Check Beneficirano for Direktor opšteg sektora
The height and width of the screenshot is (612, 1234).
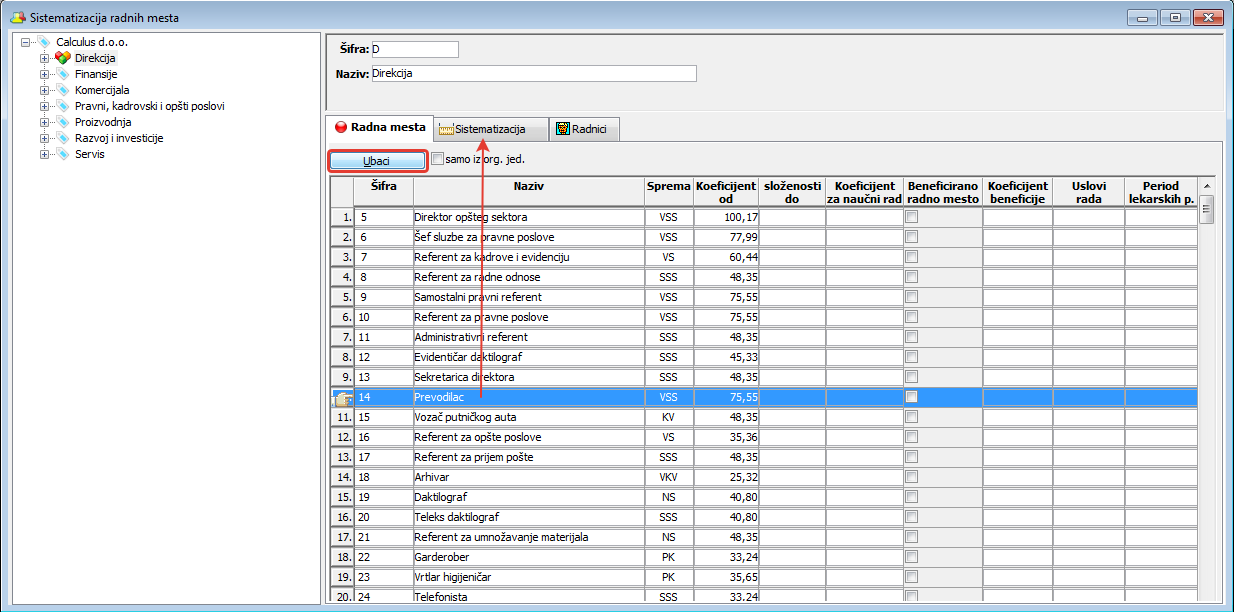click(911, 217)
